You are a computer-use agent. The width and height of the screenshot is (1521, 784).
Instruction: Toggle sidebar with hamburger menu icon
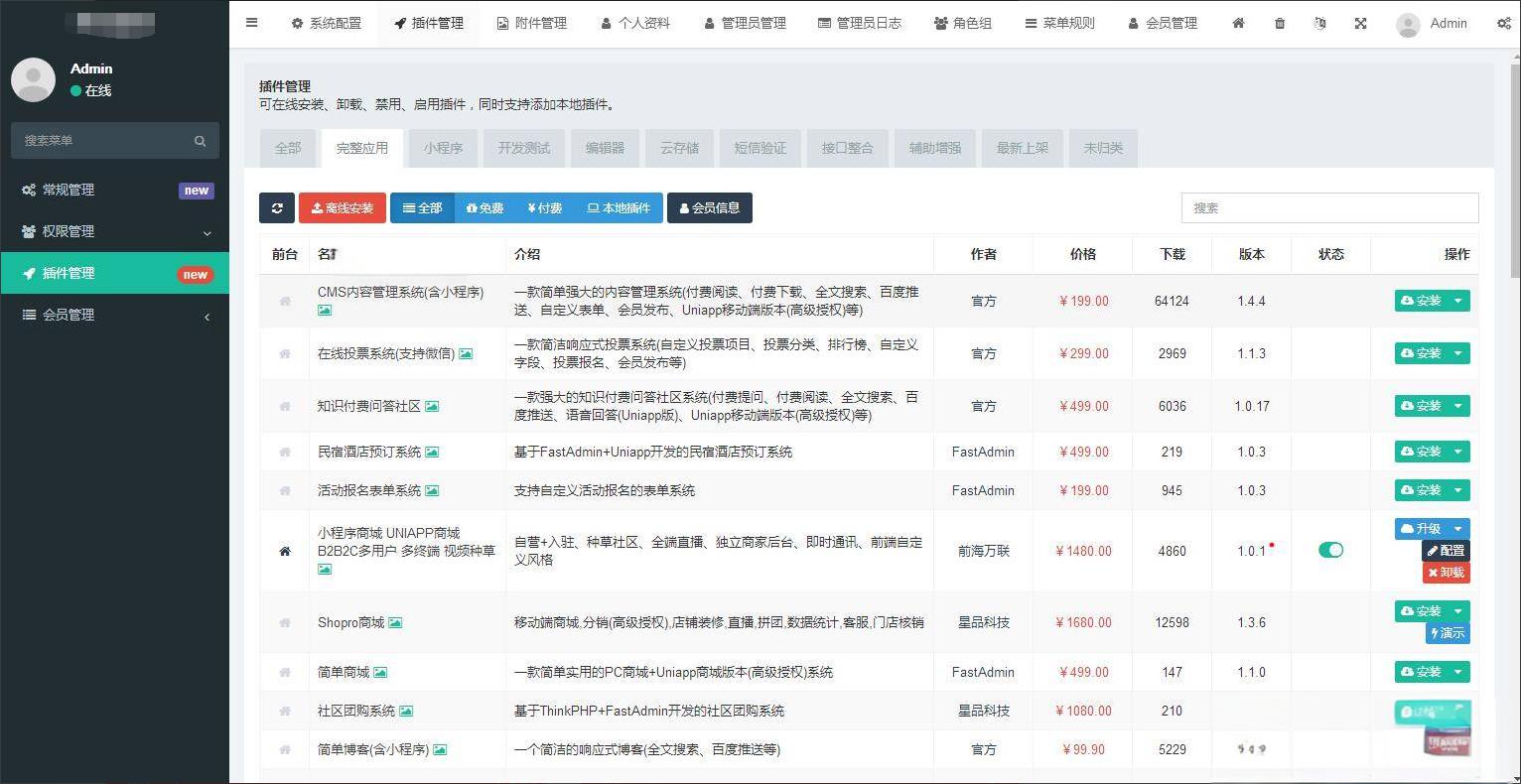pos(252,23)
